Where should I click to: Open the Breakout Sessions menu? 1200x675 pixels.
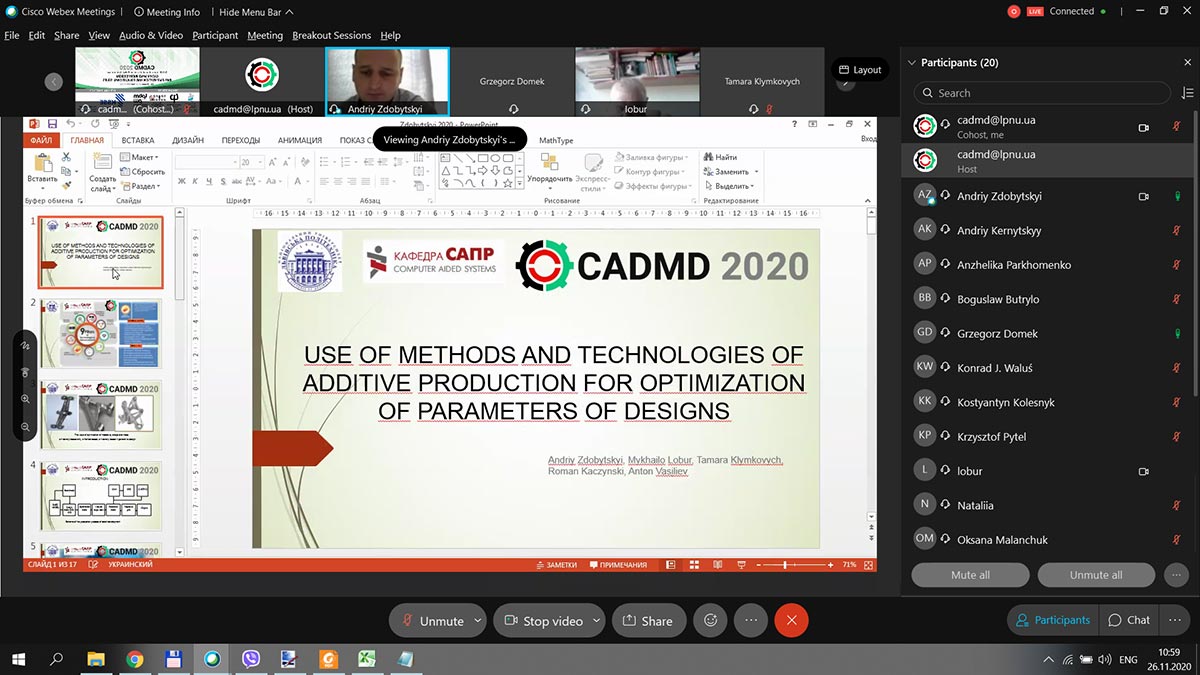tap(331, 35)
